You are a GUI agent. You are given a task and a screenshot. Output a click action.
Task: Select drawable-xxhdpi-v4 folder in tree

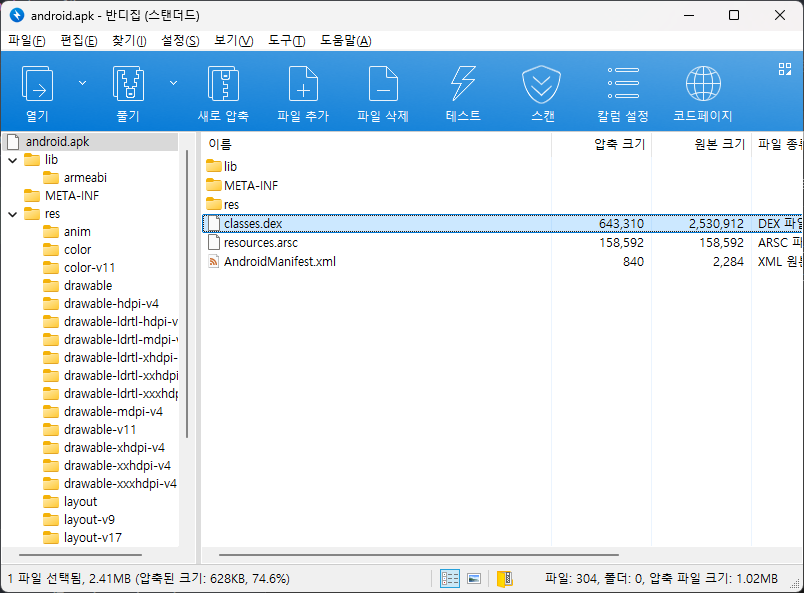tap(117, 466)
